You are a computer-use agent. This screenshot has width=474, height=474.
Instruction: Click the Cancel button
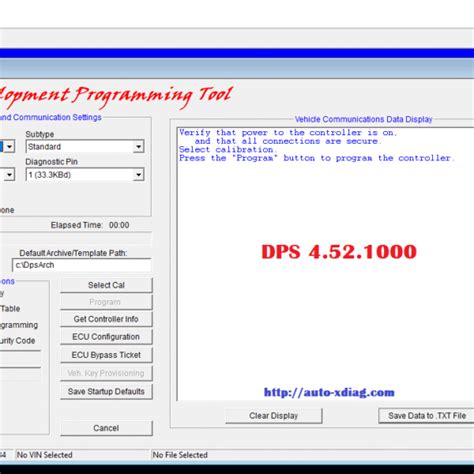point(106,428)
